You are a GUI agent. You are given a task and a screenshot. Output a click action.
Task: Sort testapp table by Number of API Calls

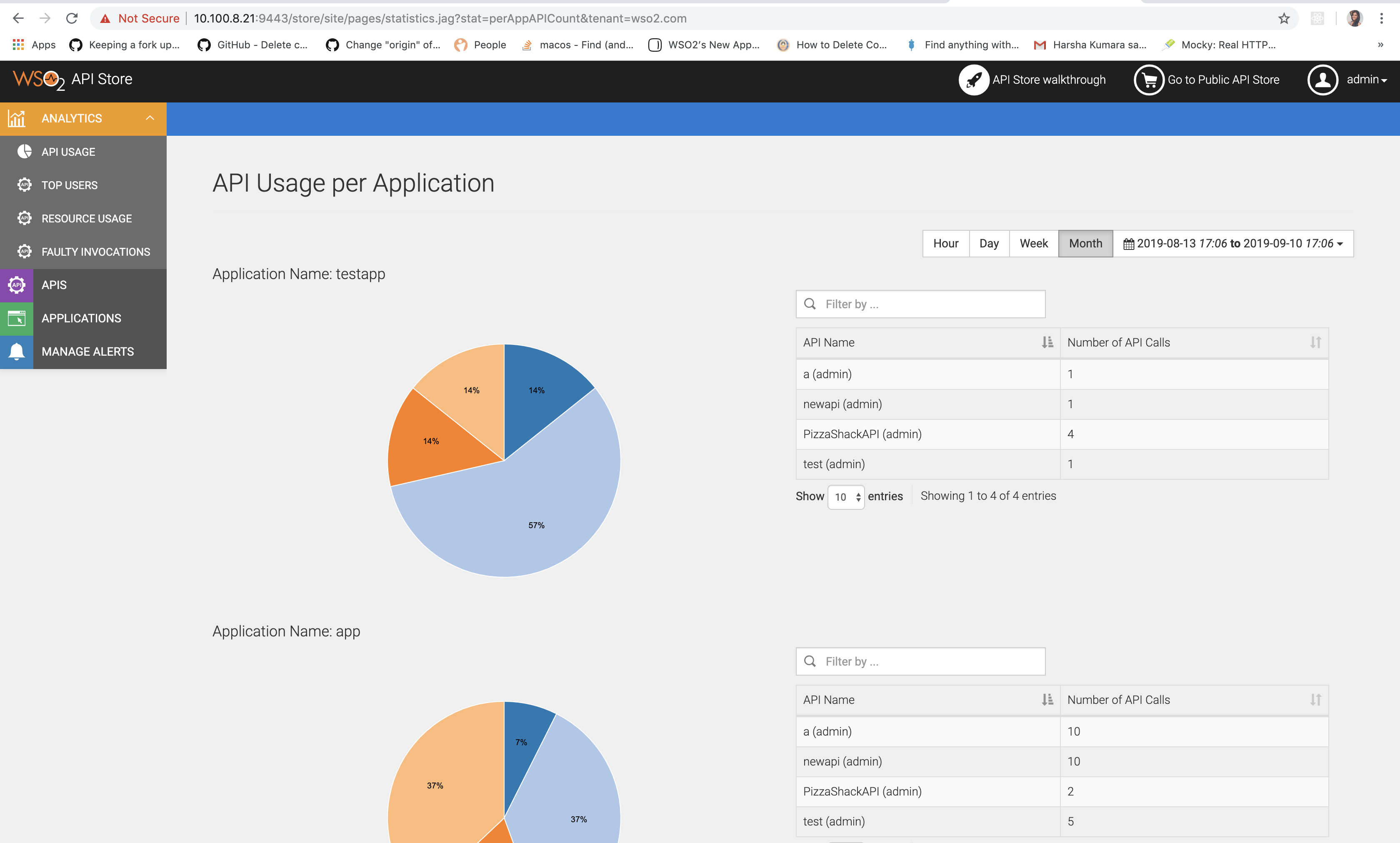pyautogui.click(x=1194, y=342)
